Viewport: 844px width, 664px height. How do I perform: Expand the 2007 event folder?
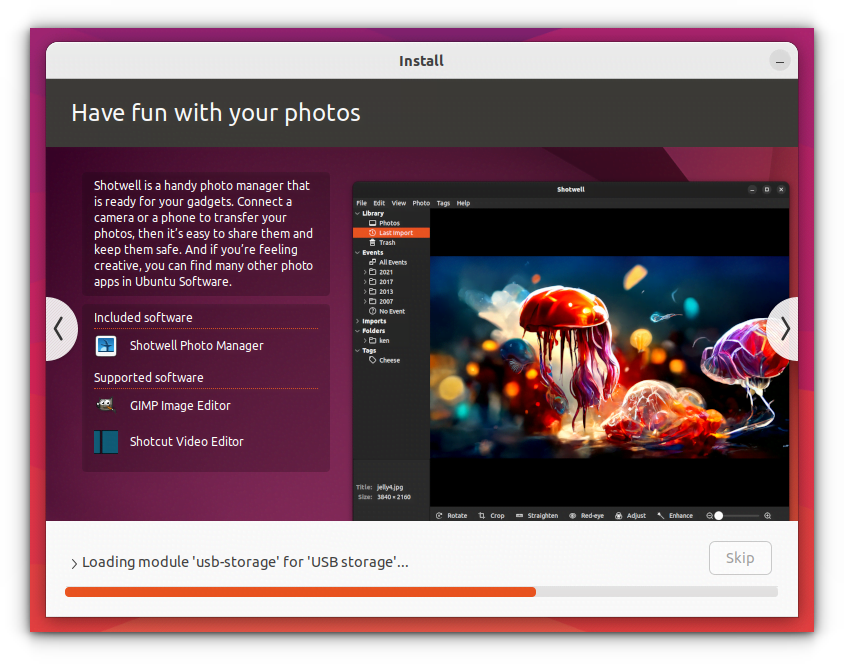point(365,301)
